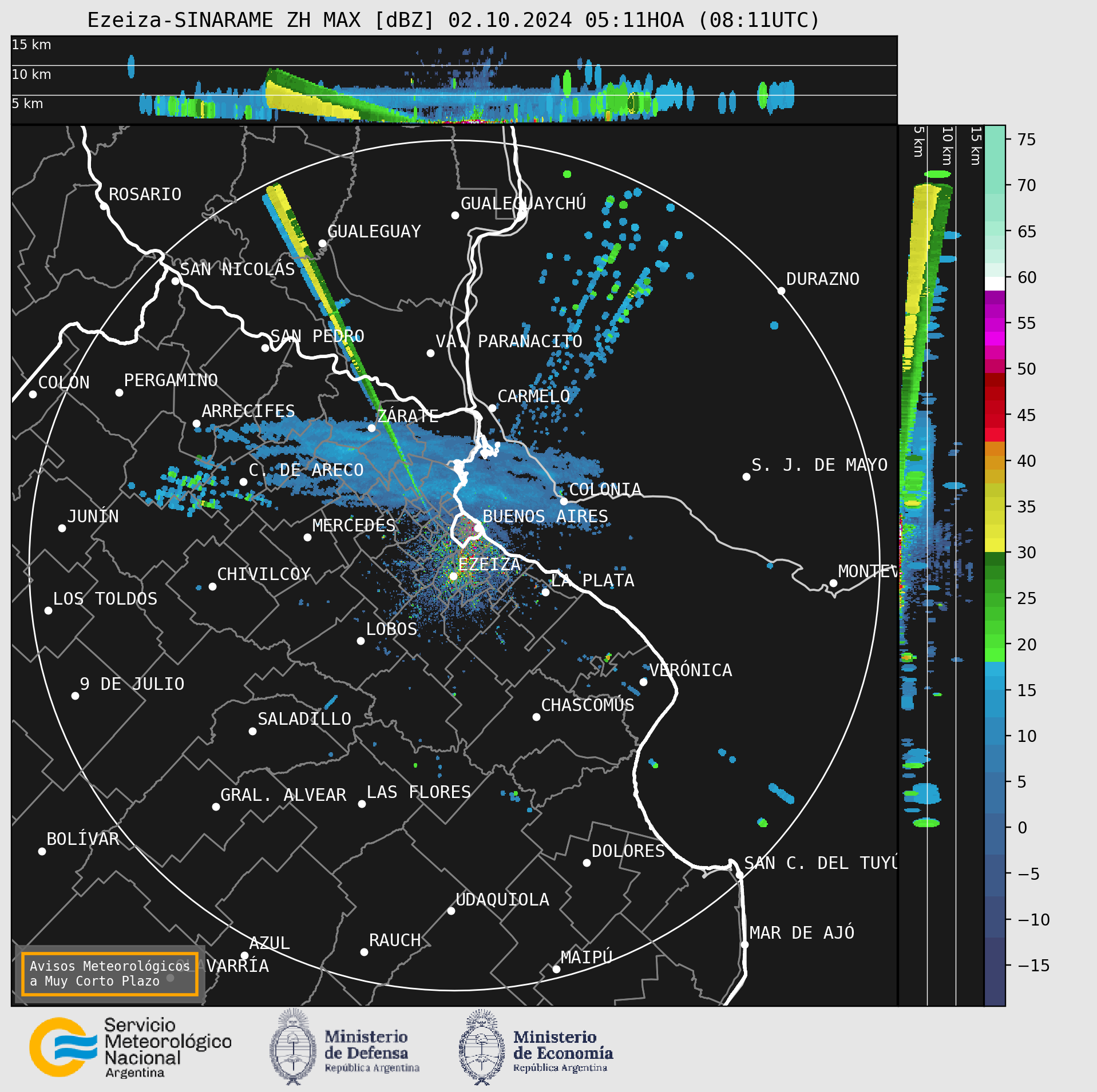1097x1092 pixels.
Task: Click the MAIPÚ label
Action: (587, 958)
